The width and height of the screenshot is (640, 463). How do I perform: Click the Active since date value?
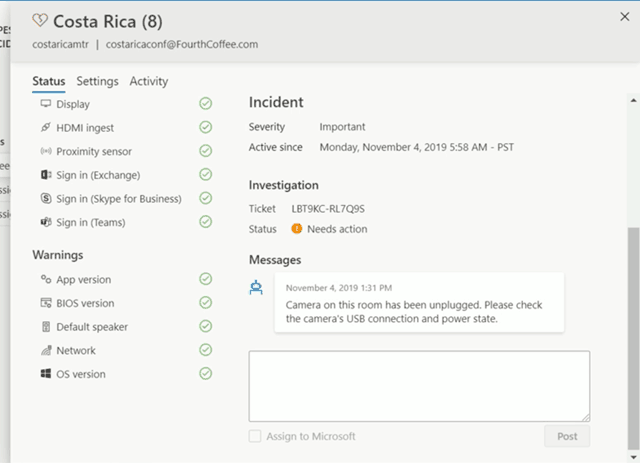416,147
